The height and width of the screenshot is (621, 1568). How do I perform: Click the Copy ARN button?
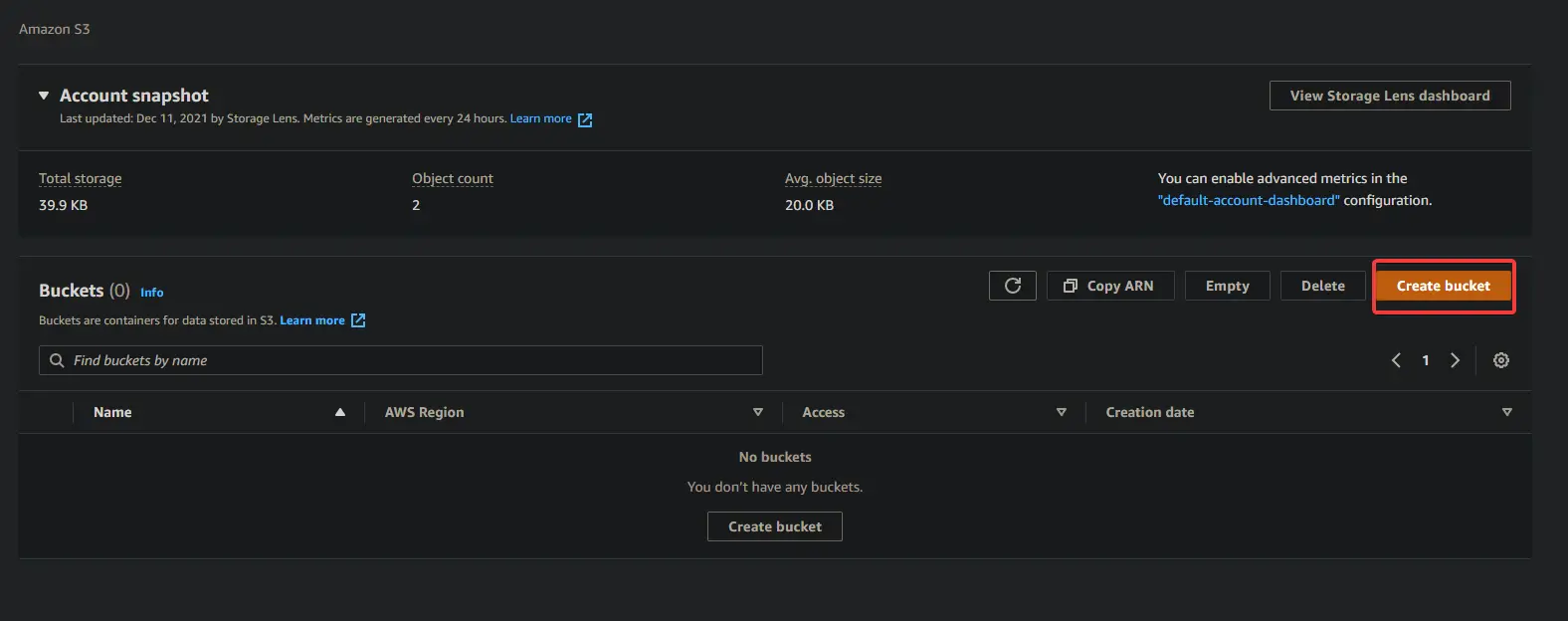[x=1110, y=286]
